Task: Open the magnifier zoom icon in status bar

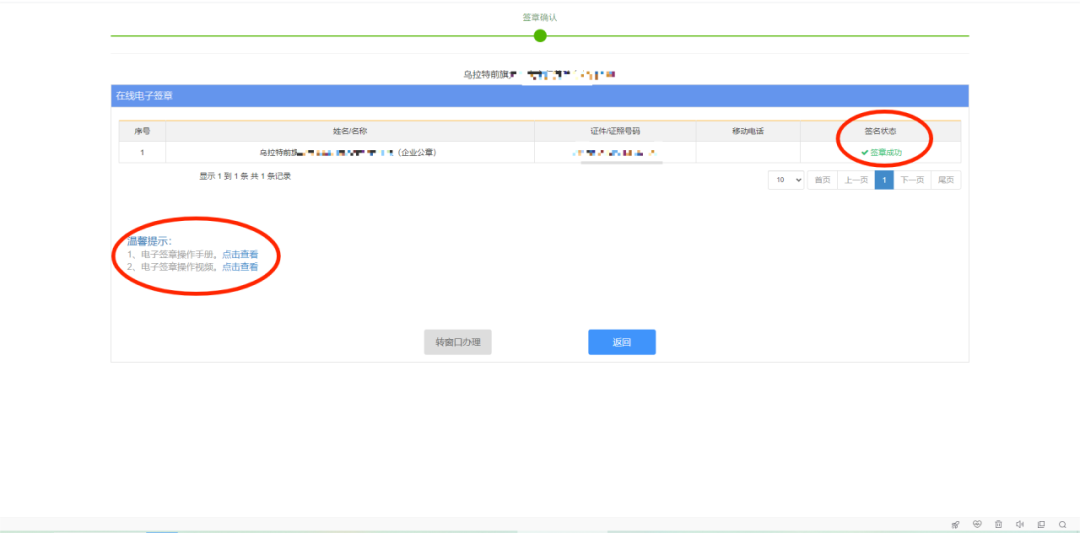Action: (x=1063, y=525)
